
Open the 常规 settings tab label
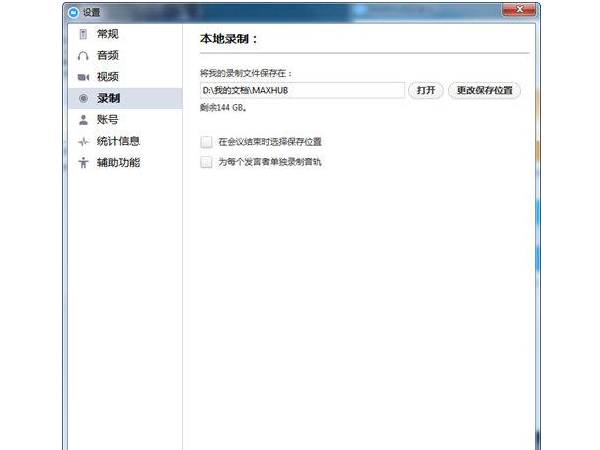108,35
